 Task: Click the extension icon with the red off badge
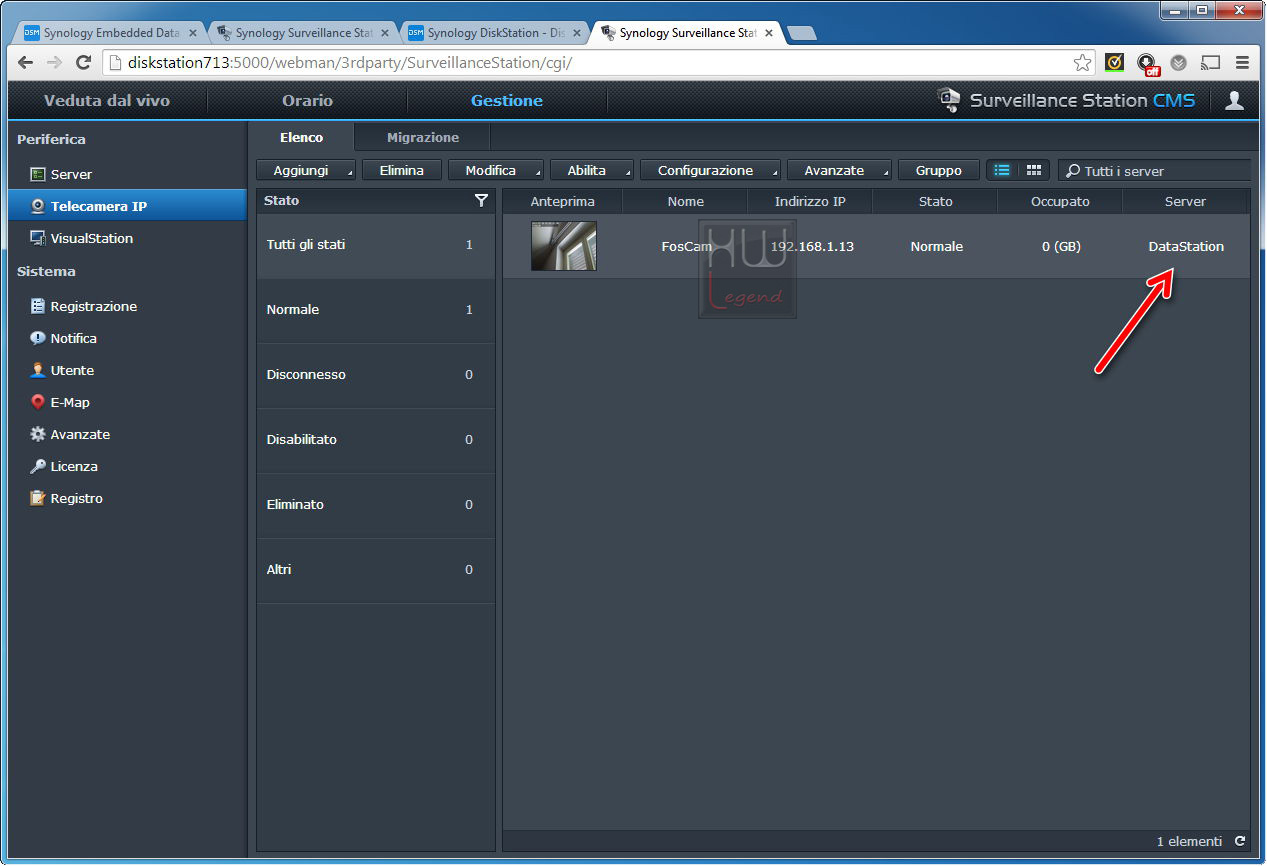coord(1148,64)
